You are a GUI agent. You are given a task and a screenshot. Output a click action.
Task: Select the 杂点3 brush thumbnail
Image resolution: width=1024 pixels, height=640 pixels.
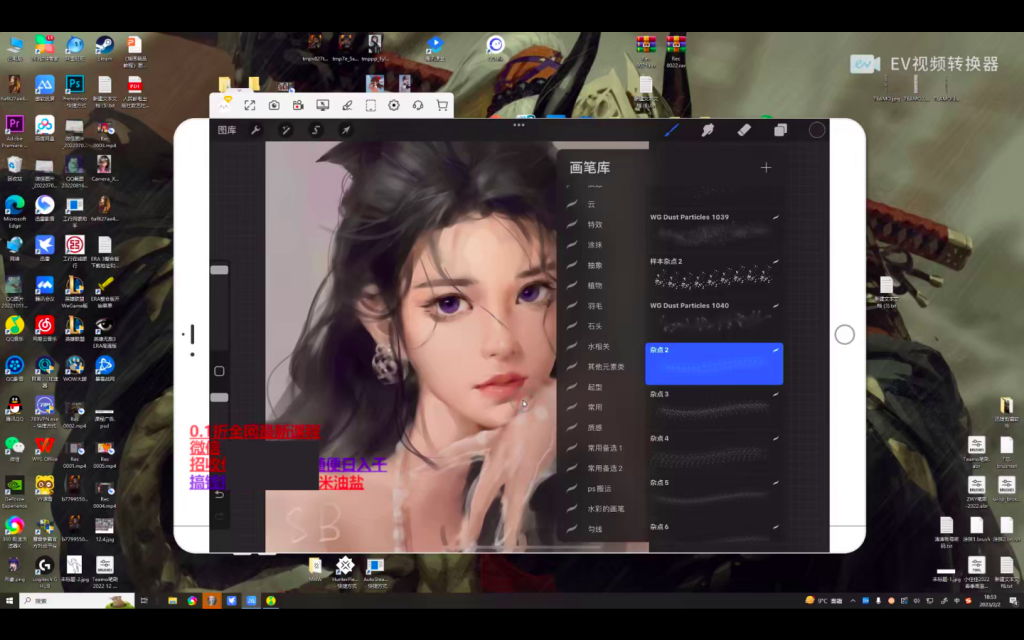click(714, 408)
